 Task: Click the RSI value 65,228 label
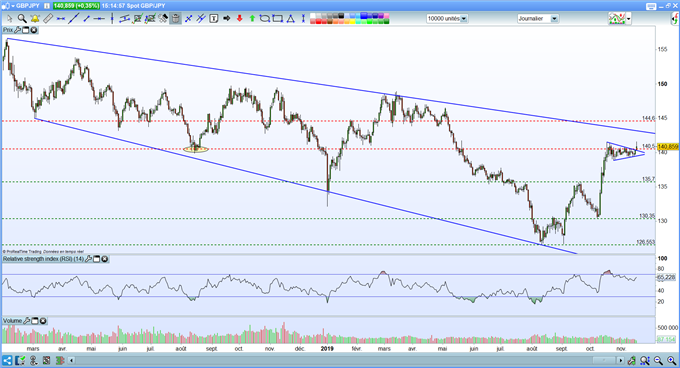click(667, 277)
